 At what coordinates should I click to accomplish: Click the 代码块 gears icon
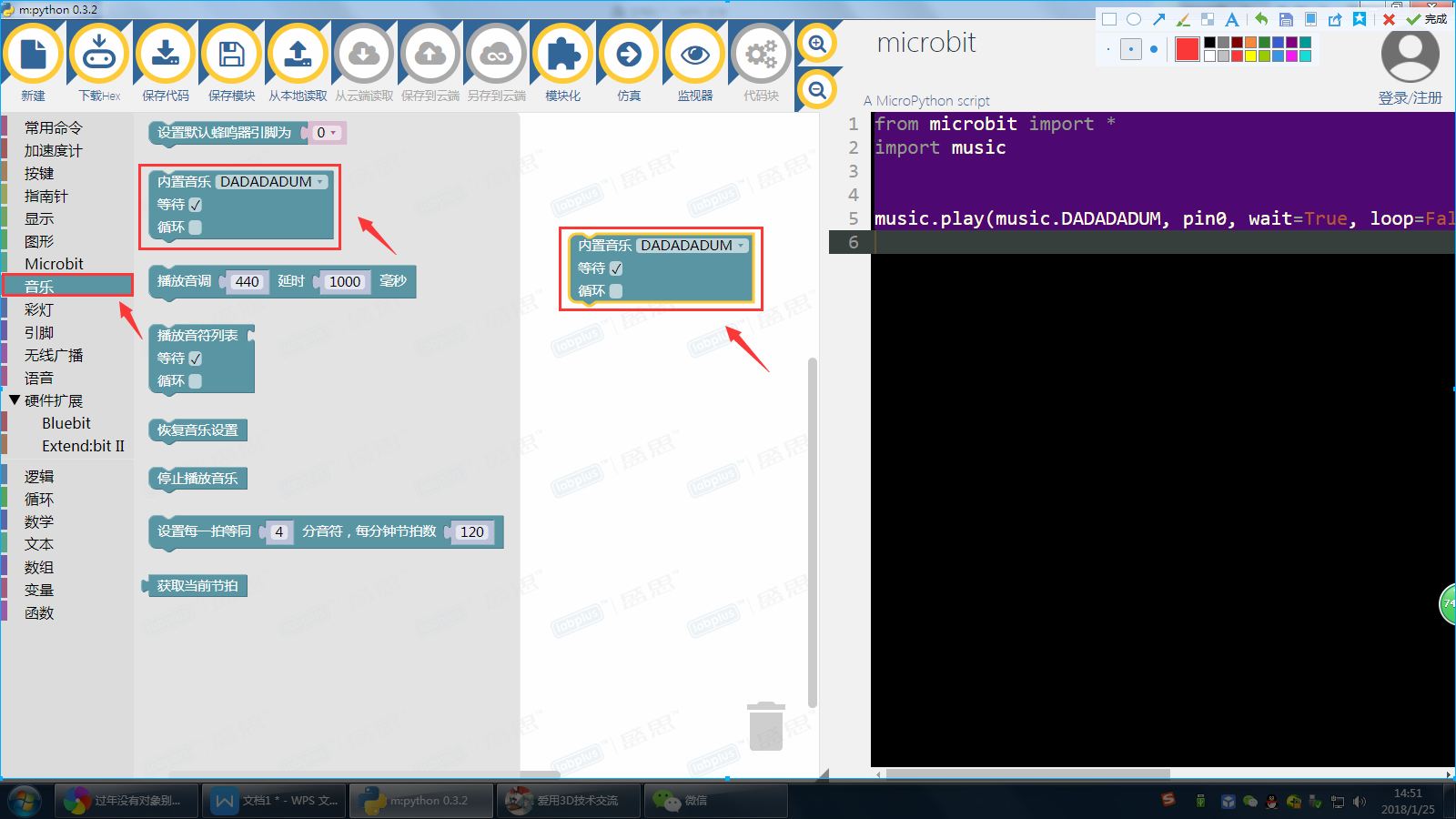pos(761,55)
